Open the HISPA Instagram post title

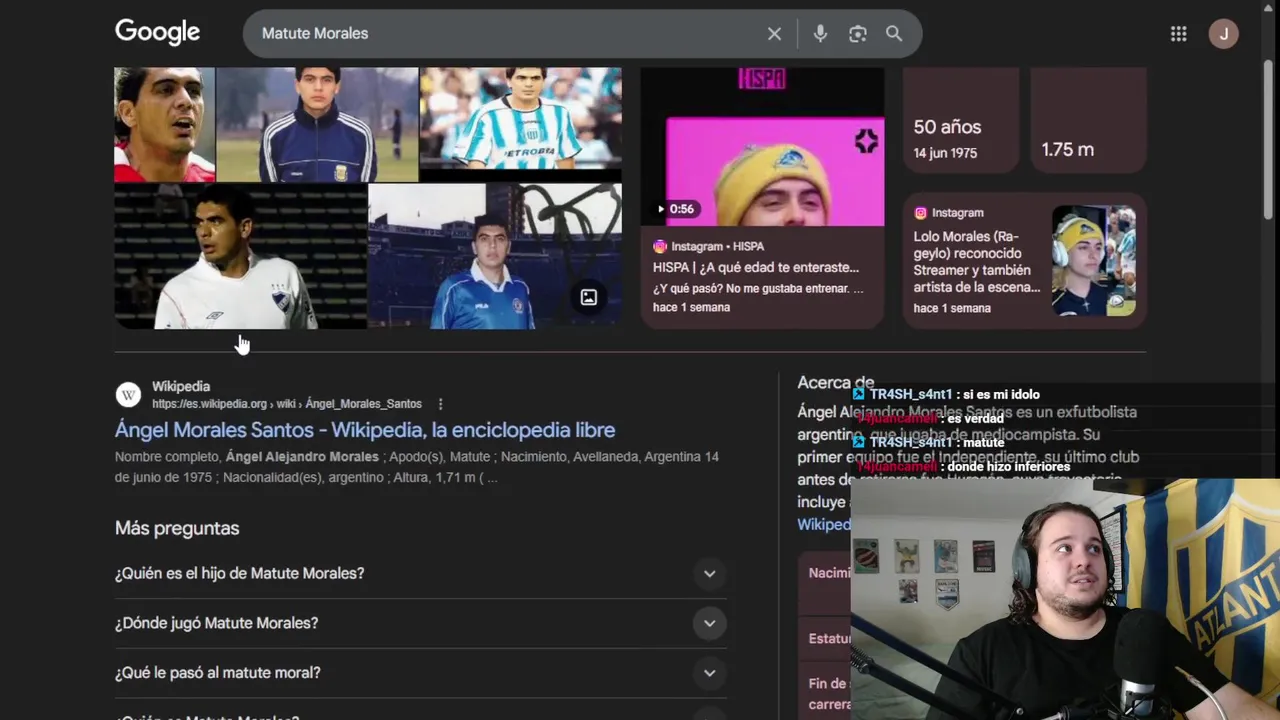click(756, 268)
